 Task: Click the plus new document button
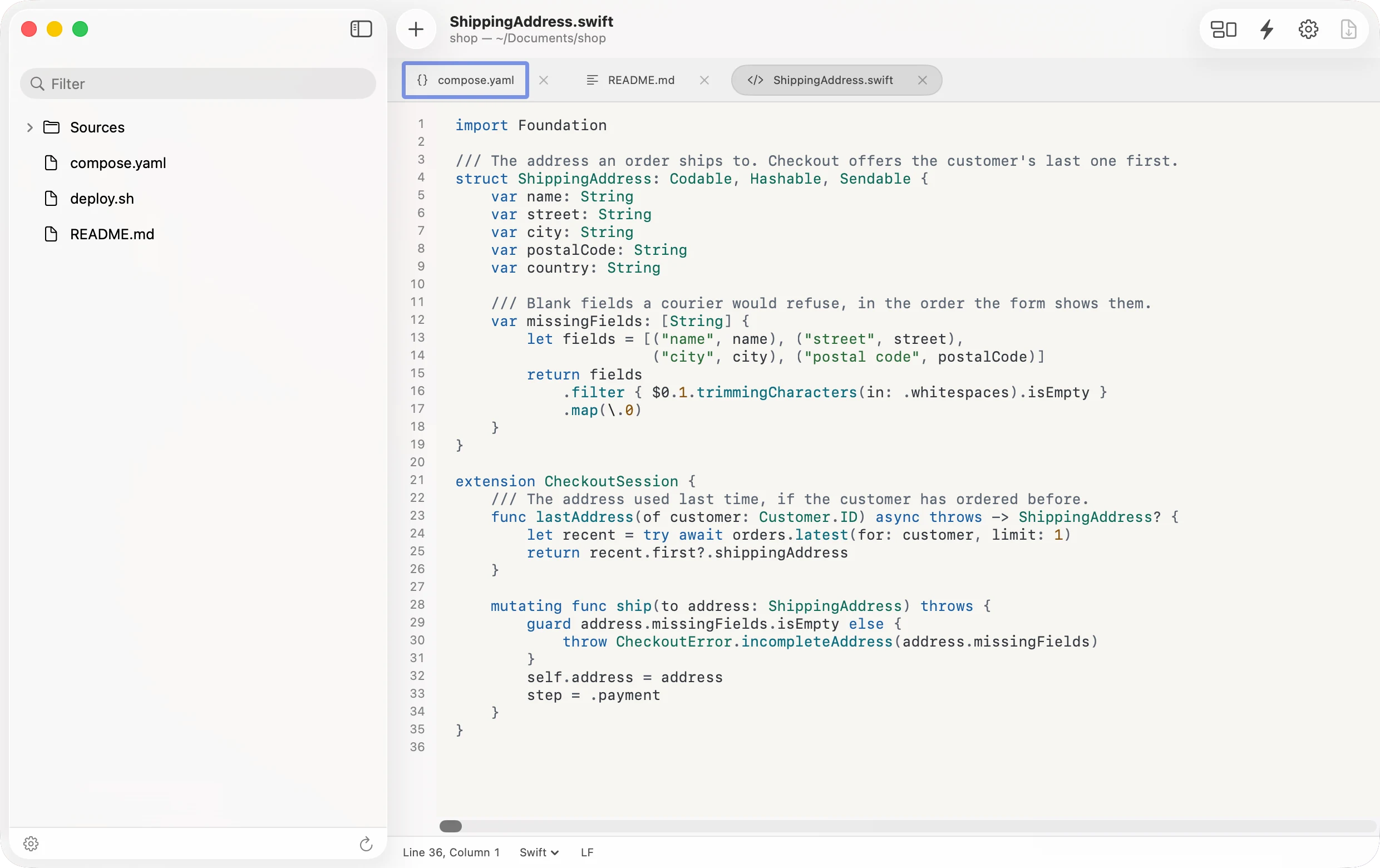click(x=416, y=28)
